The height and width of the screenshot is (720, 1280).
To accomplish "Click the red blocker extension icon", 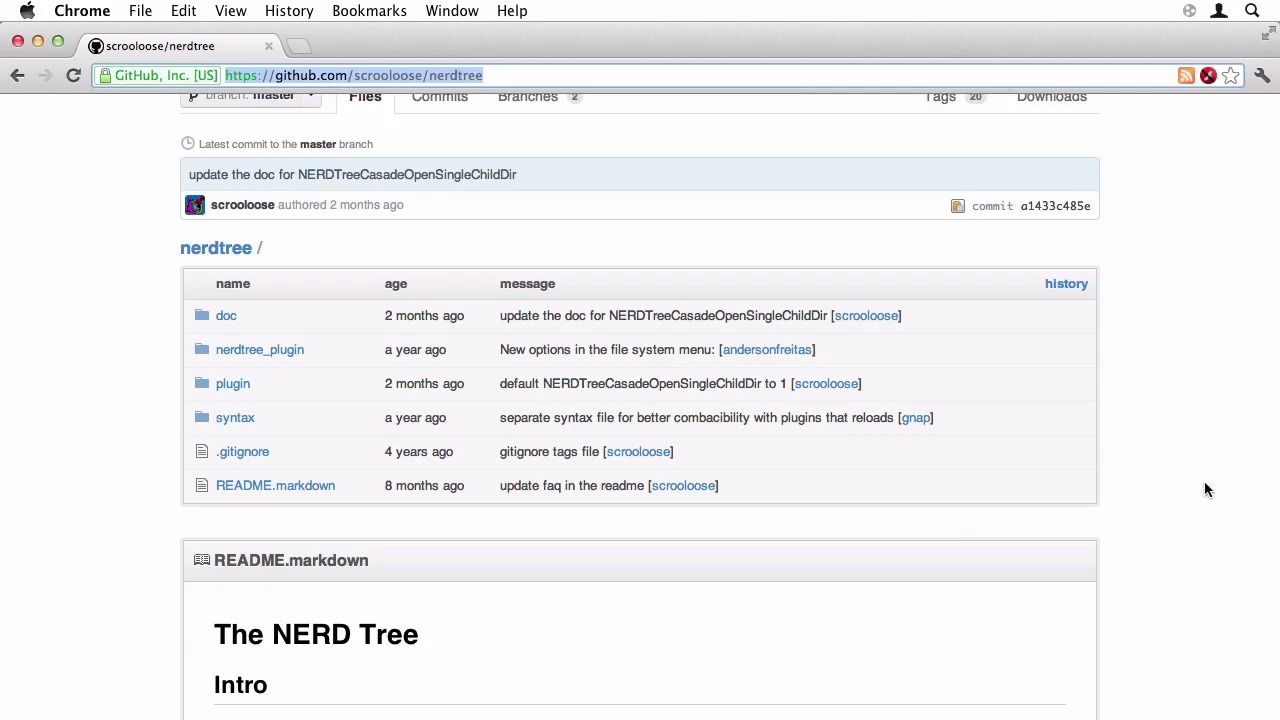I will click(x=1208, y=76).
